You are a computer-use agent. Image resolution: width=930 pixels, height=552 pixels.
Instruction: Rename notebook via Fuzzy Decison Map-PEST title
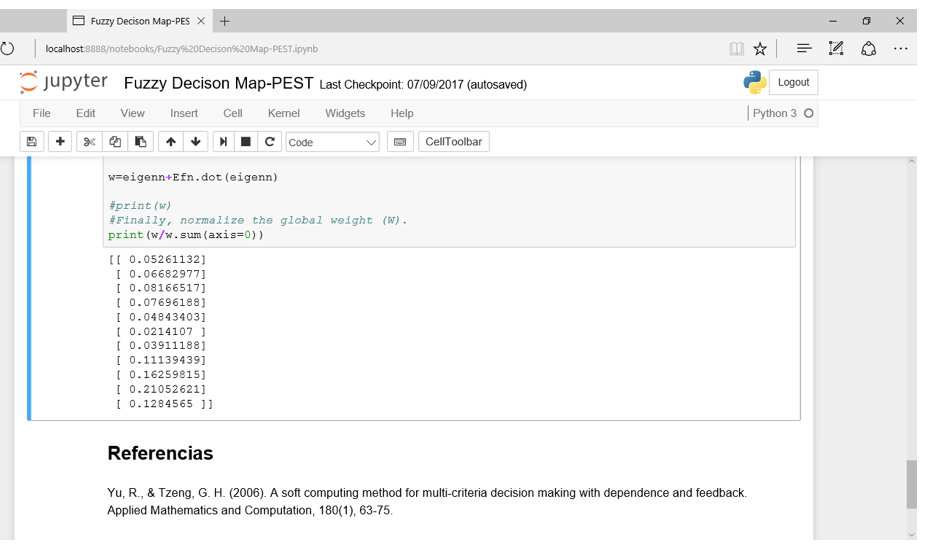tap(218, 83)
